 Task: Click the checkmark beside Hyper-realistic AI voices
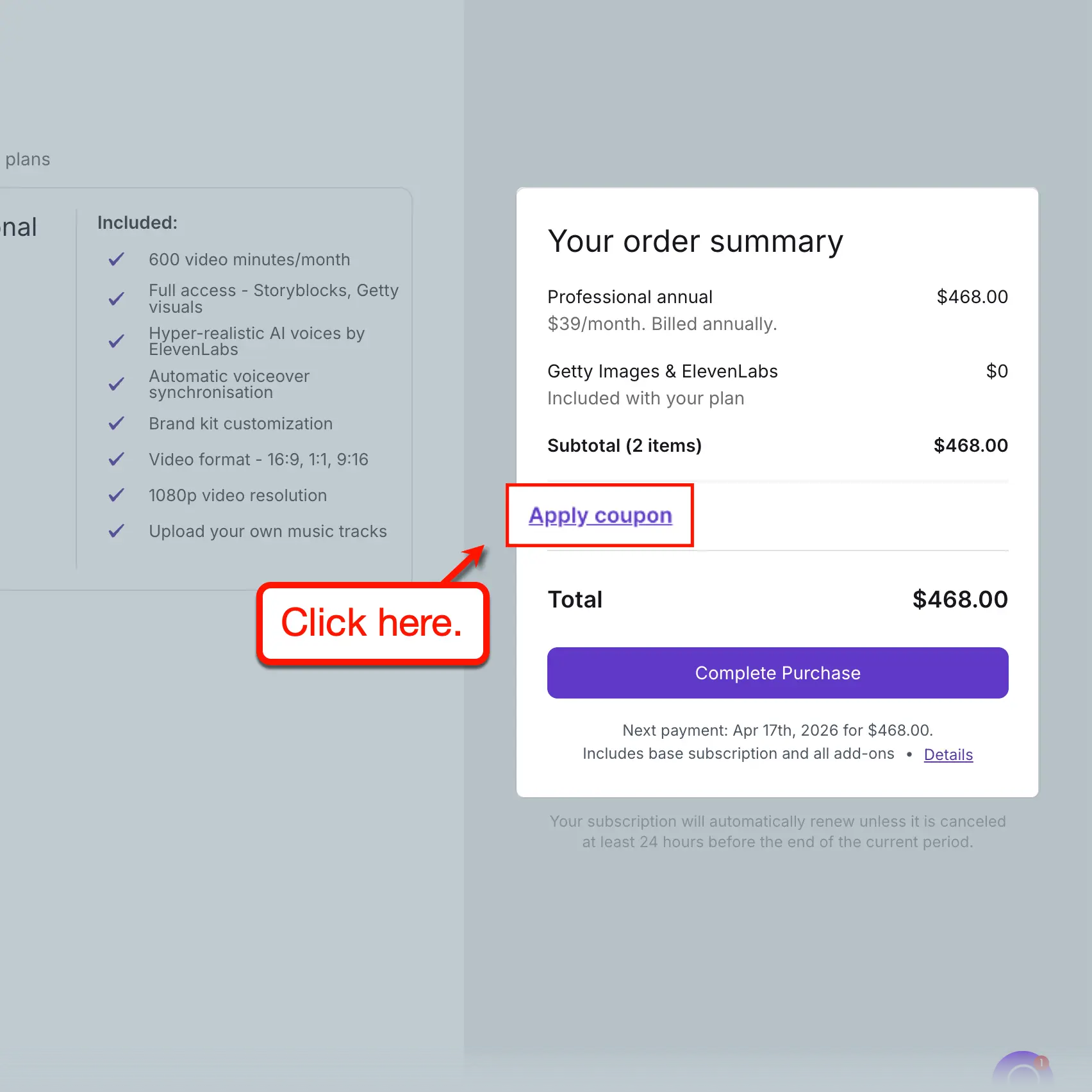click(x=117, y=340)
